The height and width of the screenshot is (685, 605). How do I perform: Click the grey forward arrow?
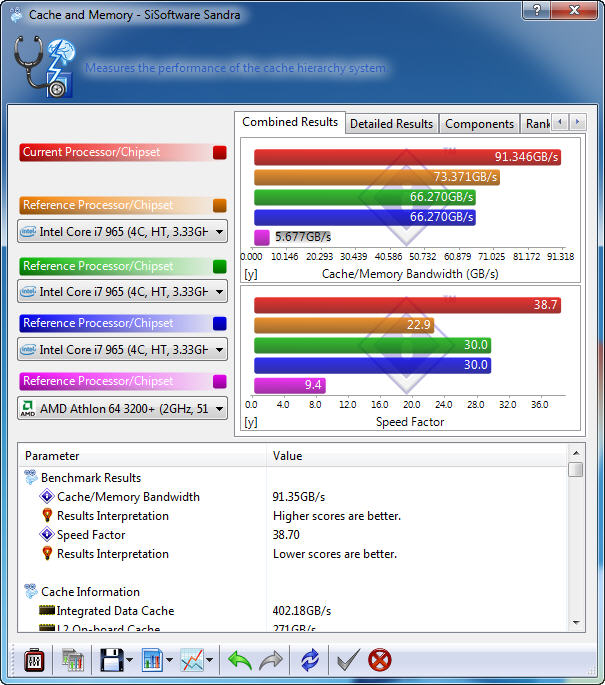point(271,660)
